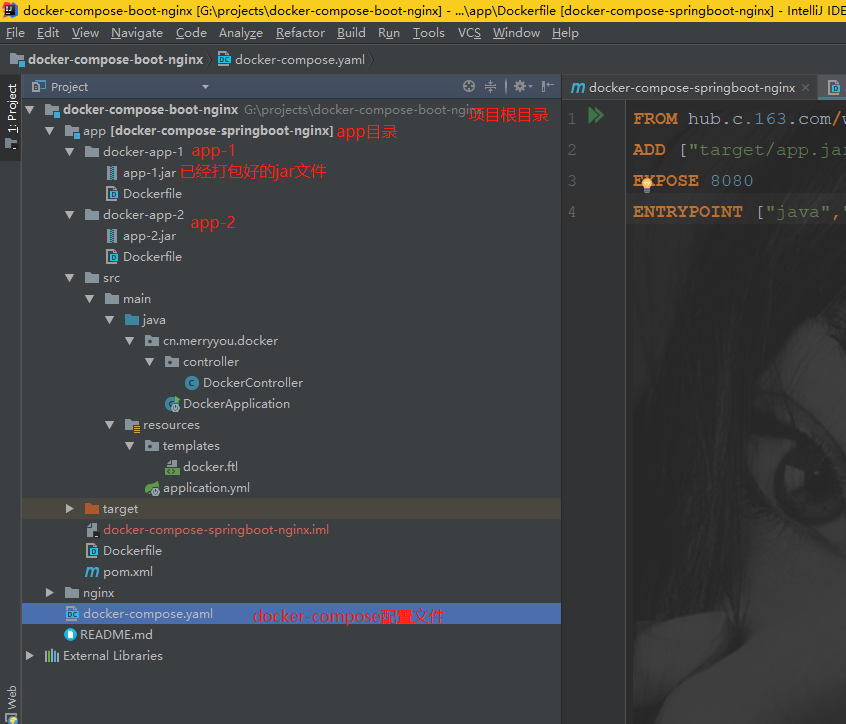Click the Dockerfile icon under docker-app-1
The width and height of the screenshot is (846, 724).
[112, 194]
